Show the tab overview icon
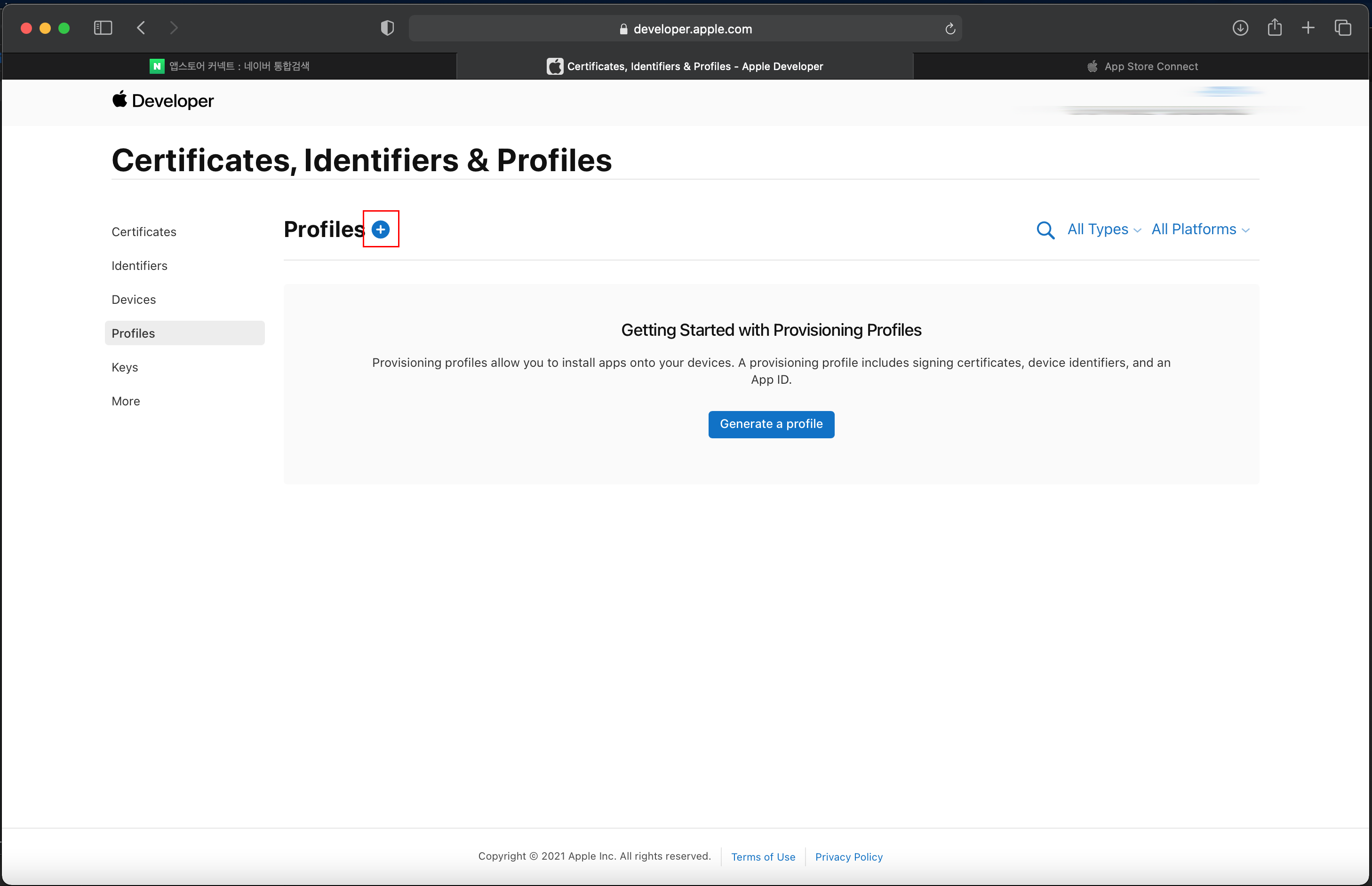 pos(1343,28)
